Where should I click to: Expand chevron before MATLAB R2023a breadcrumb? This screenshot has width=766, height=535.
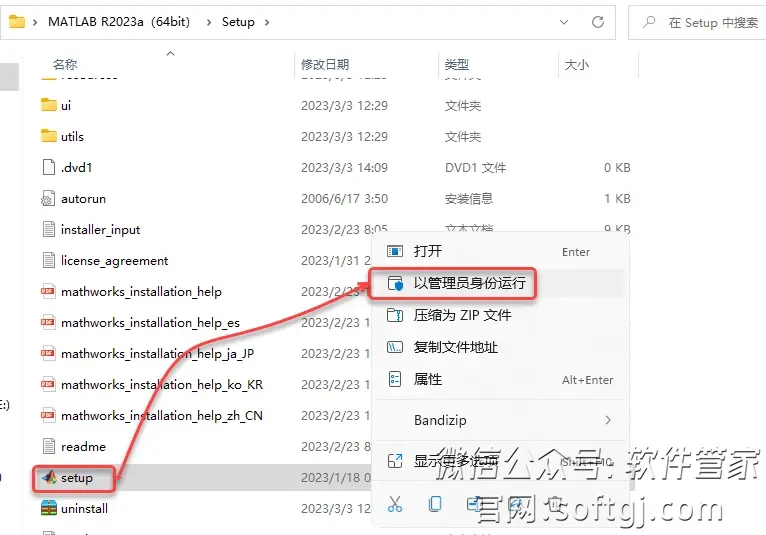(x=35, y=22)
